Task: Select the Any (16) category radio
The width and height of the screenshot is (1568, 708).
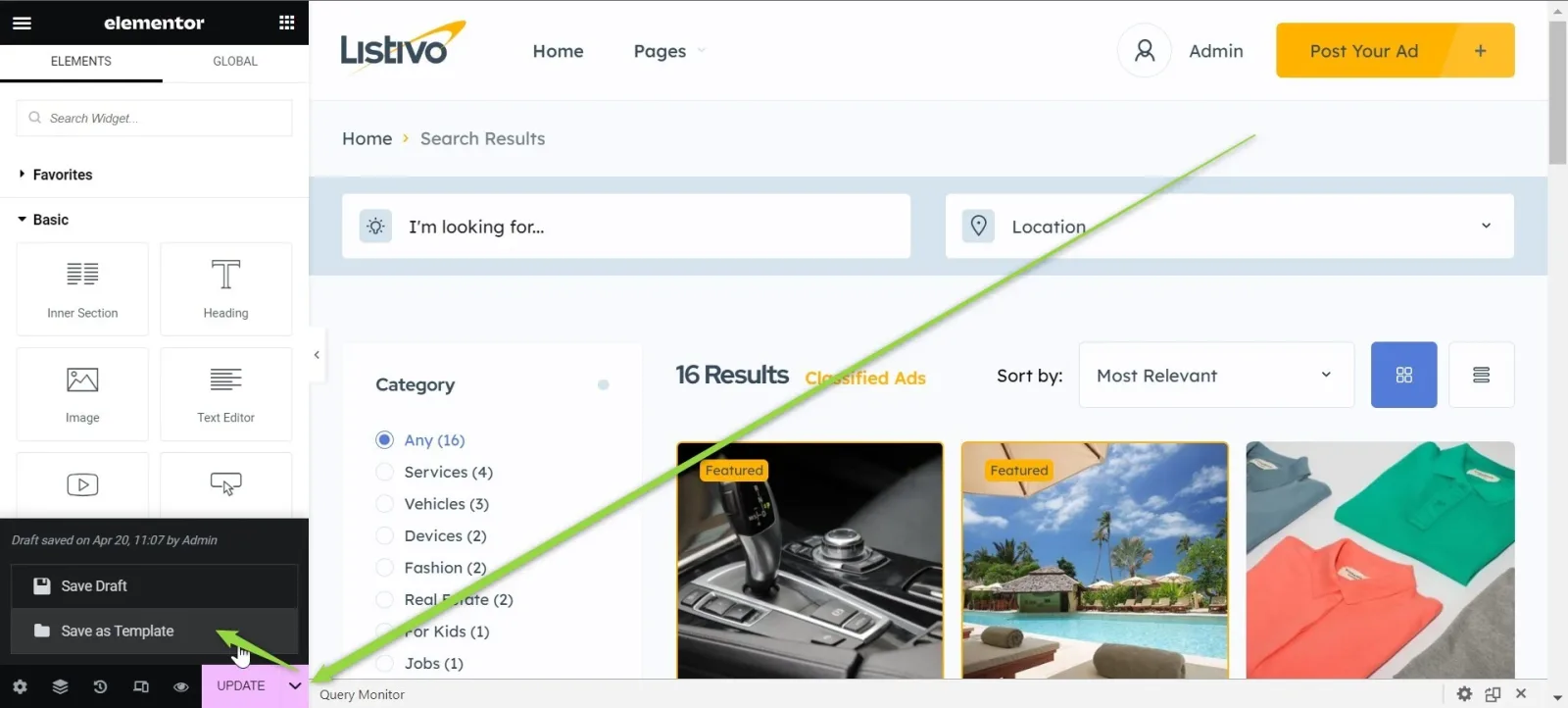Action: tap(385, 439)
